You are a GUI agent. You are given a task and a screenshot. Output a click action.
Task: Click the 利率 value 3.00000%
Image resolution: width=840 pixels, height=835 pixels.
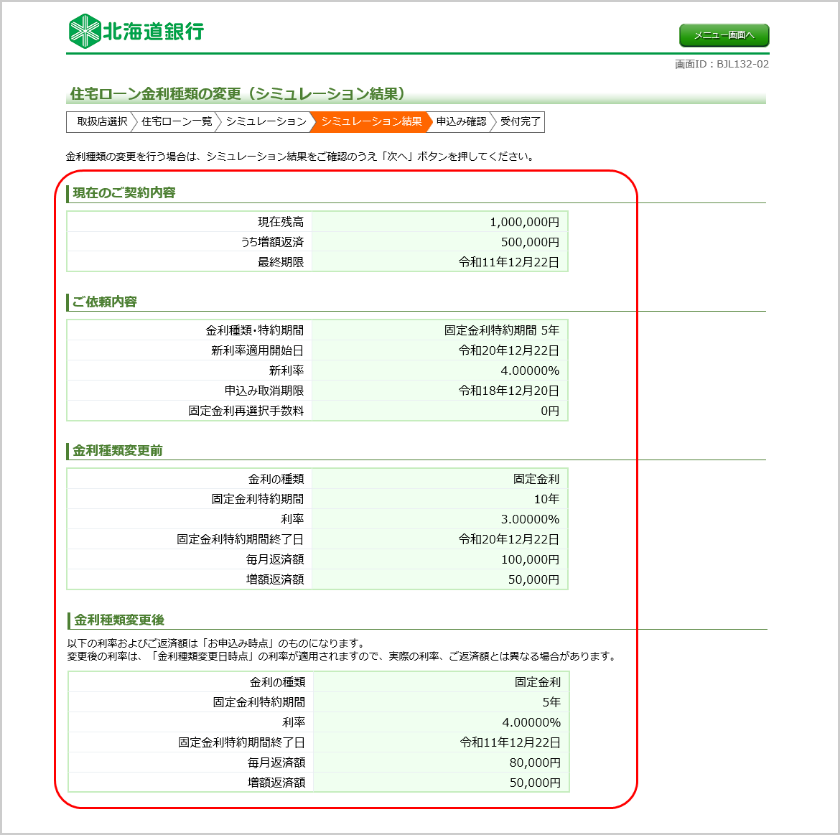[530, 519]
